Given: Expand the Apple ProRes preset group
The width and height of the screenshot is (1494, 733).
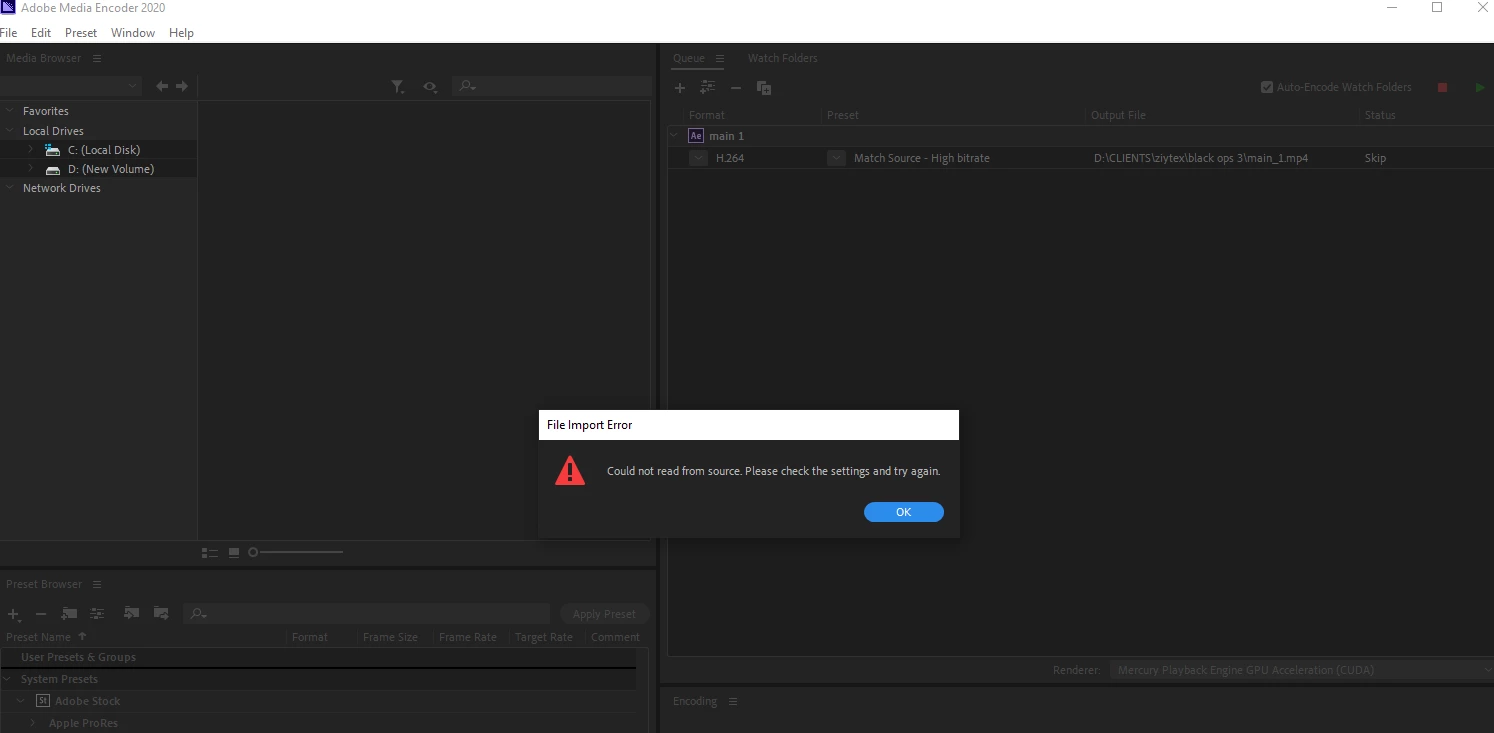Looking at the screenshot, I should (33, 723).
